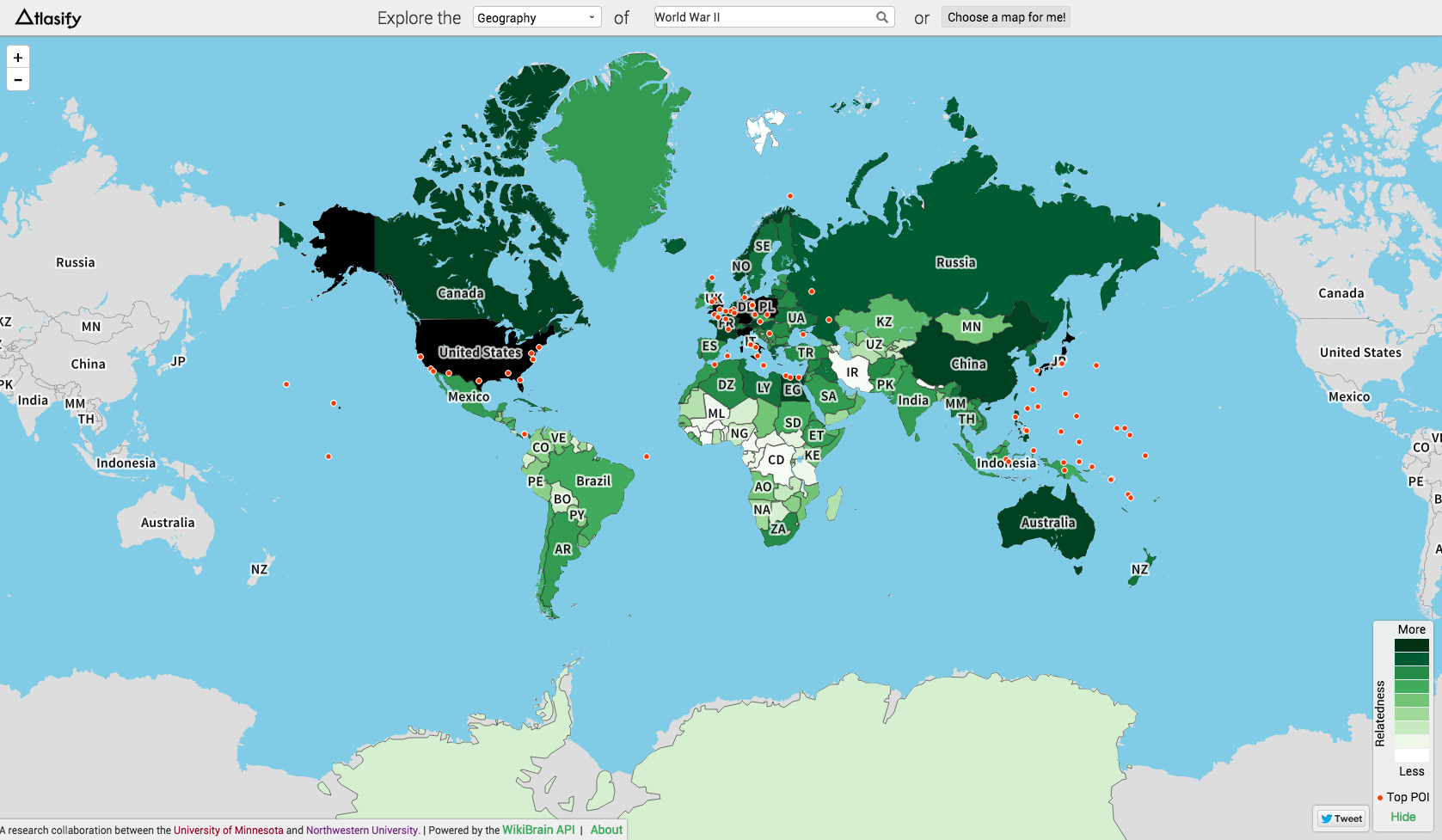Click the darkest green legend swatch
Screen dimensions: 1442x840
coord(1411,646)
